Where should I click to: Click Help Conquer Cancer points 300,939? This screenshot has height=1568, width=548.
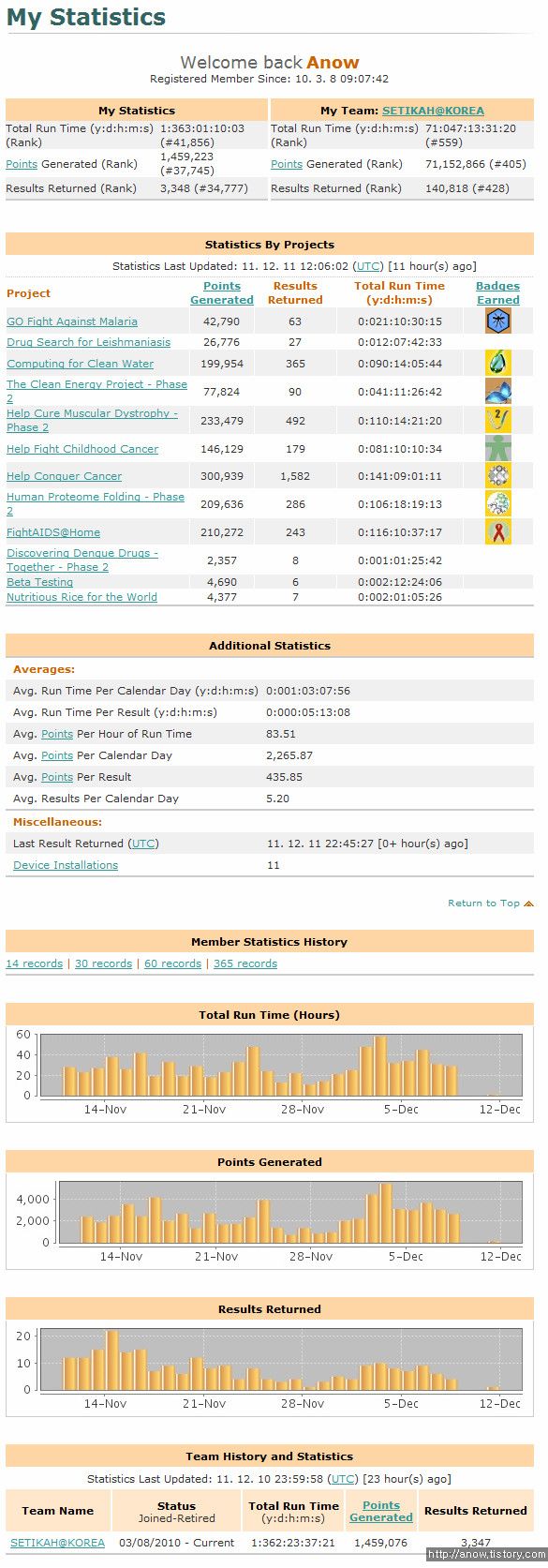(222, 476)
